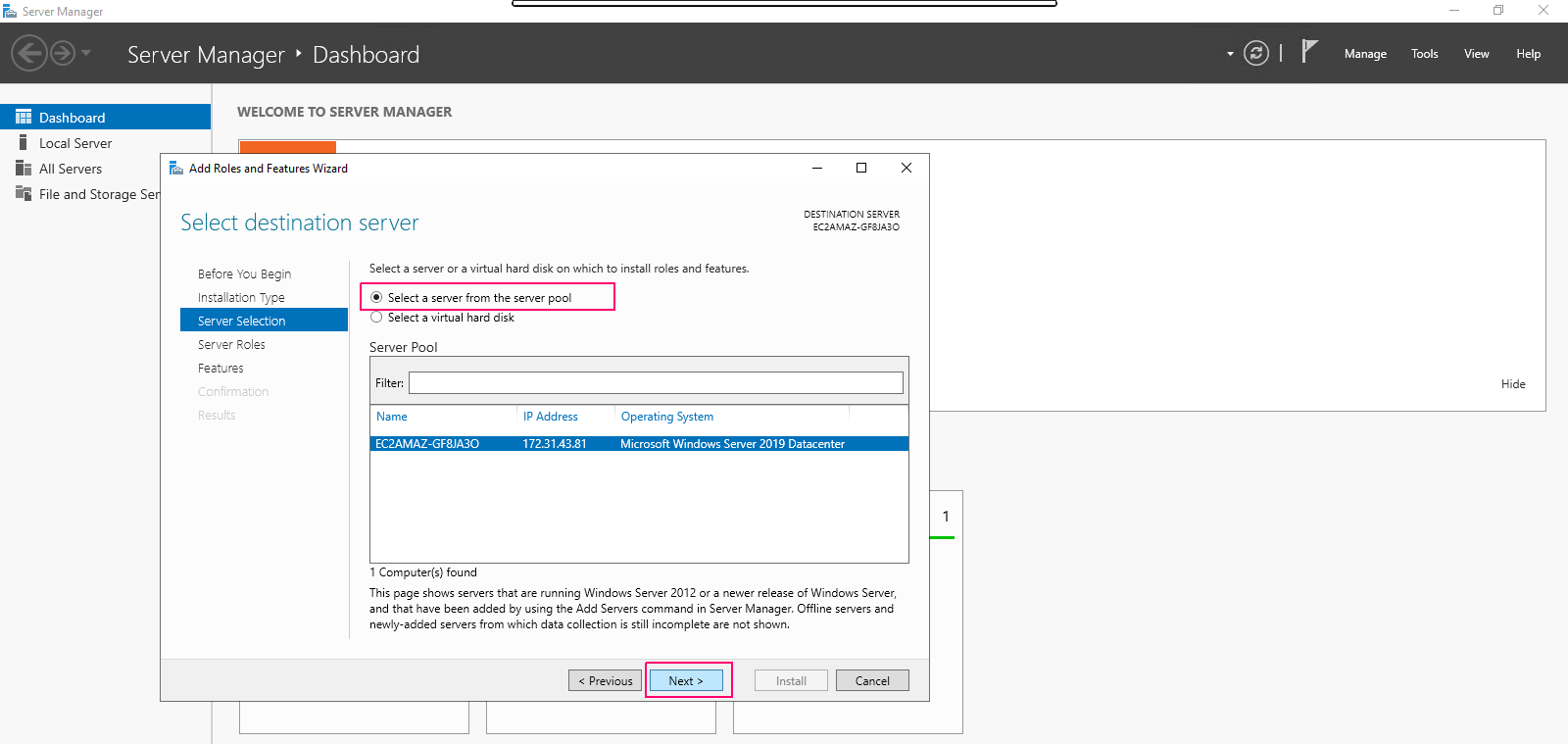The image size is (1568, 744).
Task: Go to Server Selection wizard step
Action: 264,321
